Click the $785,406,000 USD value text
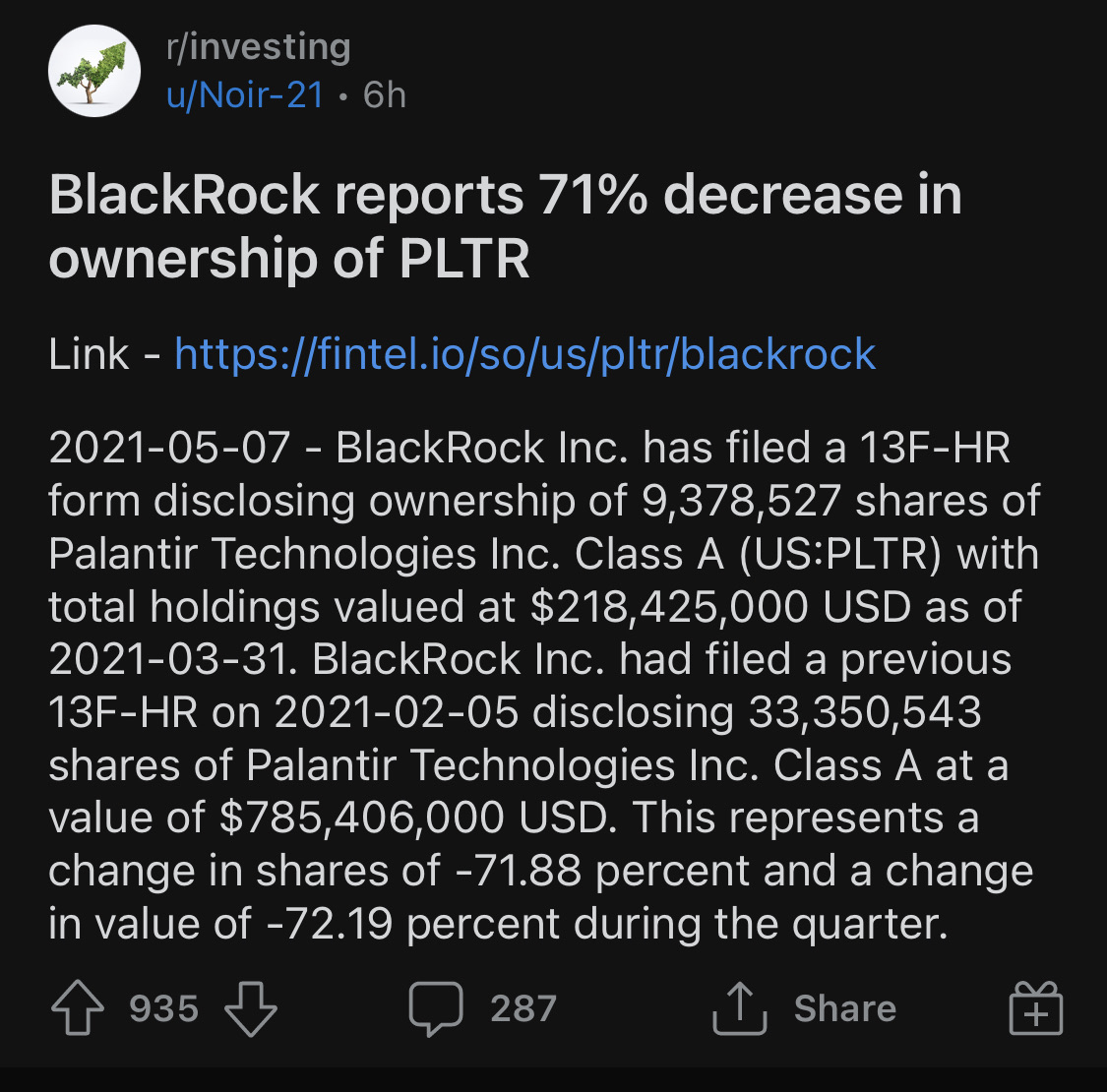1107x1092 pixels. point(414,818)
